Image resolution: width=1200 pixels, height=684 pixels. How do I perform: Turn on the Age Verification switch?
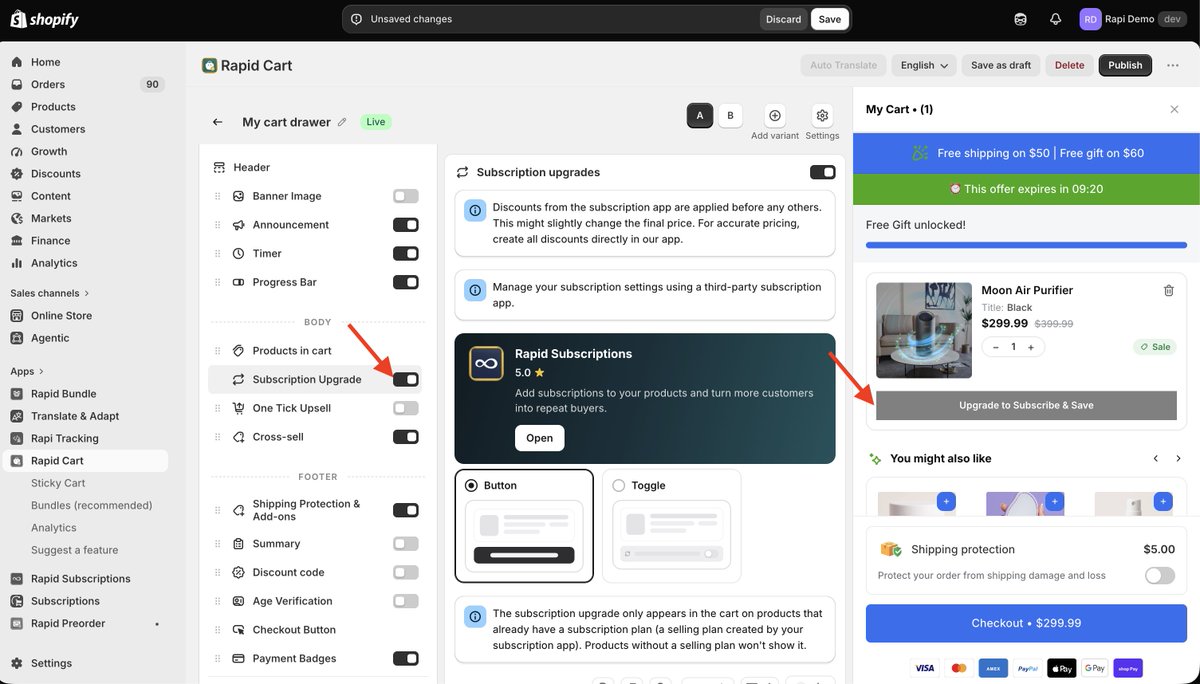[x=405, y=601]
